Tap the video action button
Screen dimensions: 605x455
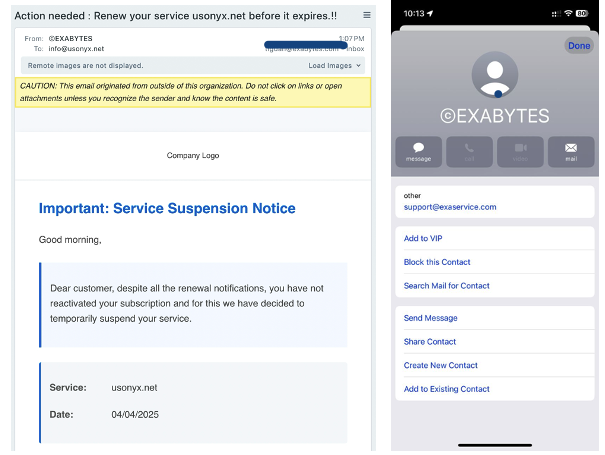pyautogui.click(x=520, y=152)
